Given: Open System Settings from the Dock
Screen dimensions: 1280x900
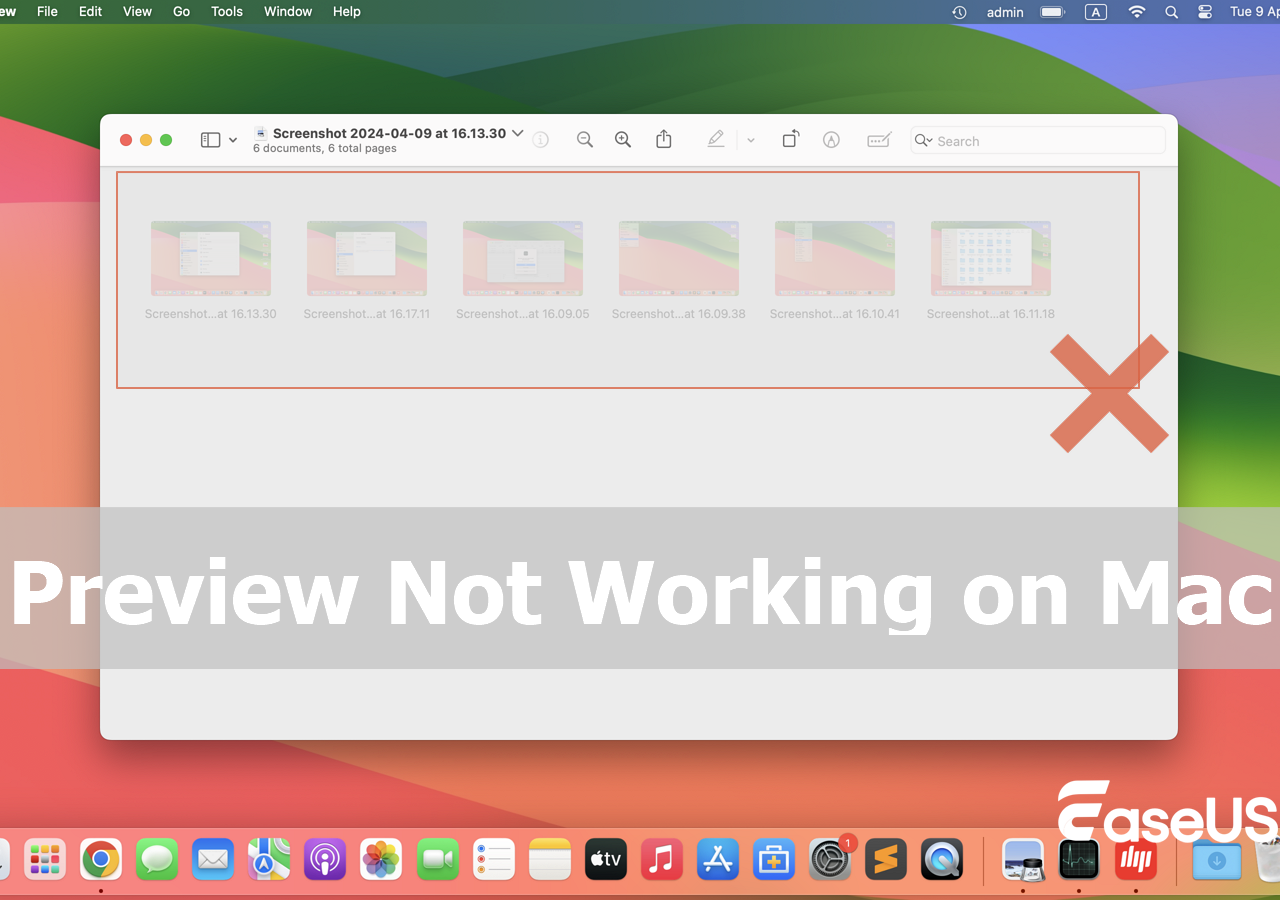Looking at the screenshot, I should [x=829, y=859].
